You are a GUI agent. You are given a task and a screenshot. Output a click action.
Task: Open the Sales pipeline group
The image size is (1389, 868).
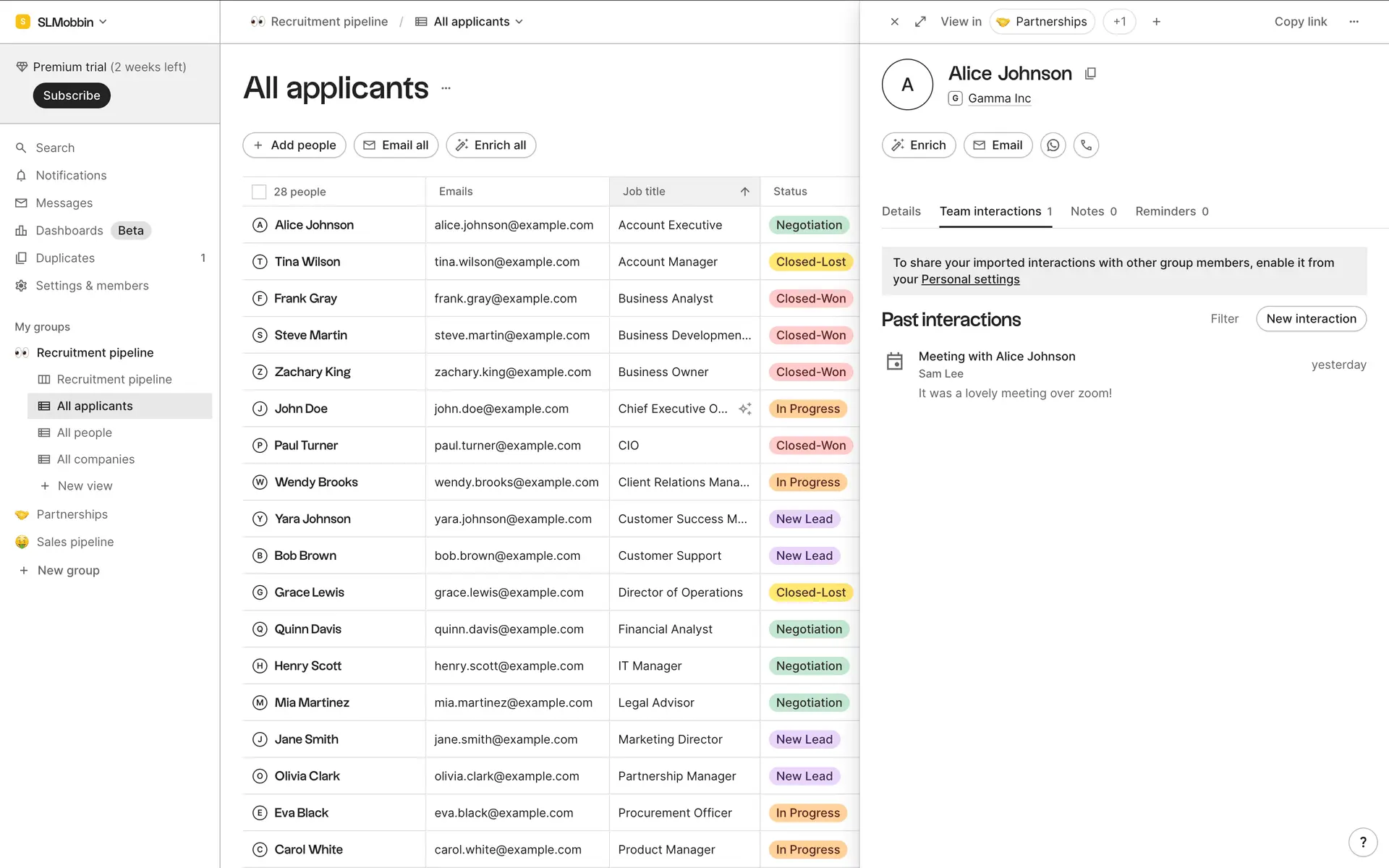[x=75, y=542]
